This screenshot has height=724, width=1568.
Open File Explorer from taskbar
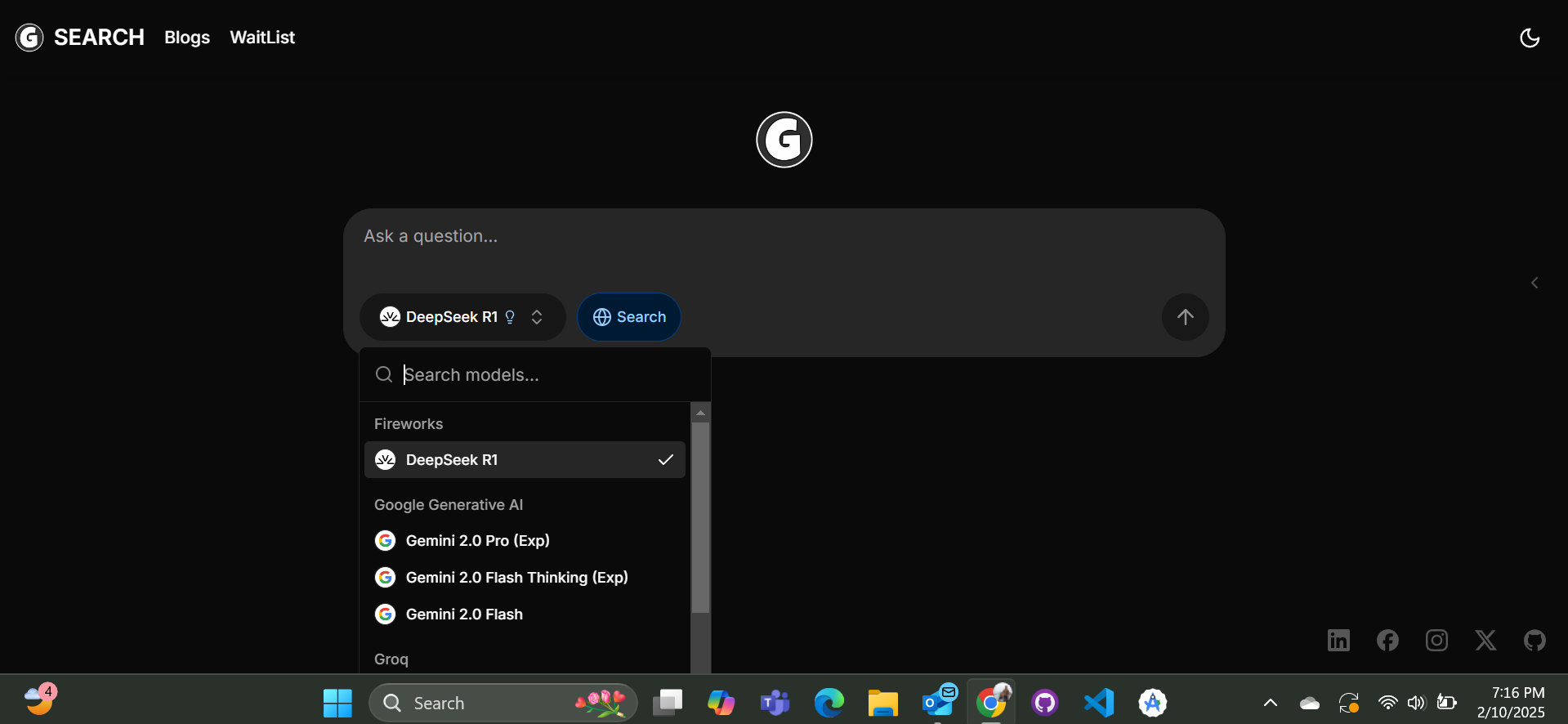(882, 703)
